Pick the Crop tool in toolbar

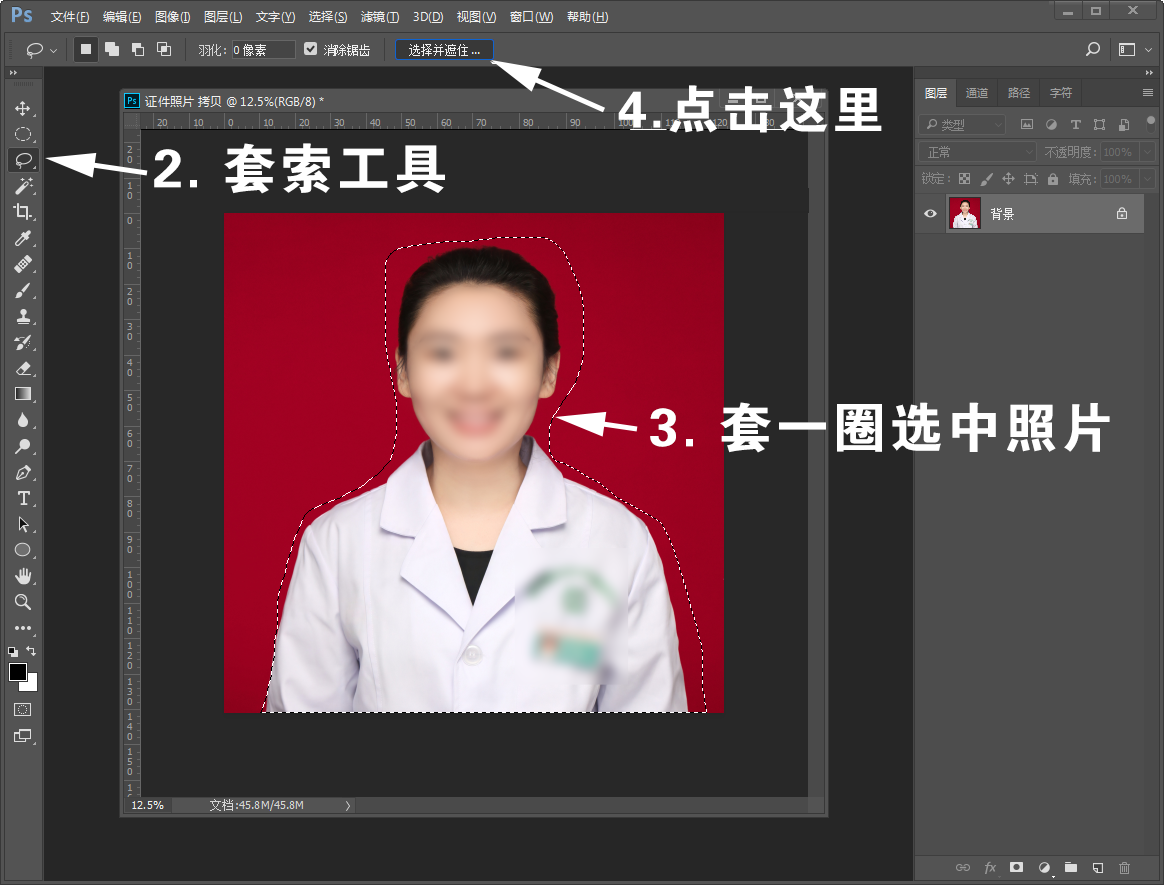[22, 212]
